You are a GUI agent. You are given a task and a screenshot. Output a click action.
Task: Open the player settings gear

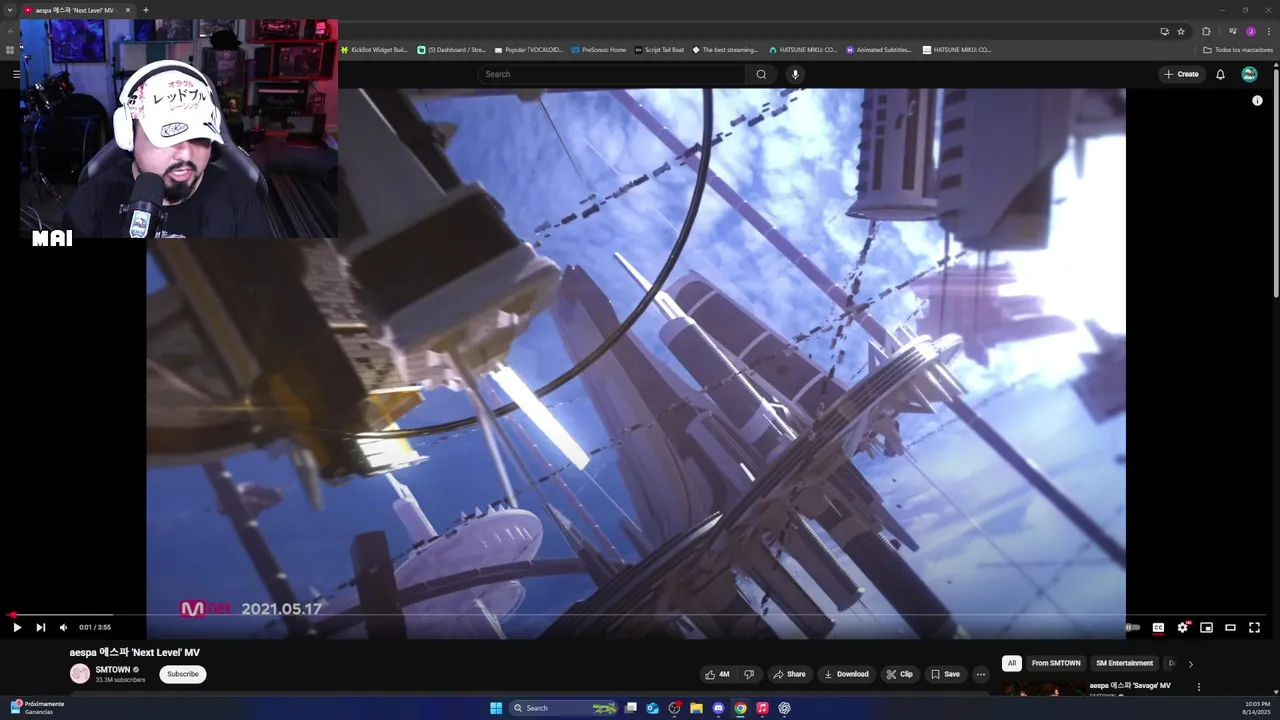(x=1182, y=627)
